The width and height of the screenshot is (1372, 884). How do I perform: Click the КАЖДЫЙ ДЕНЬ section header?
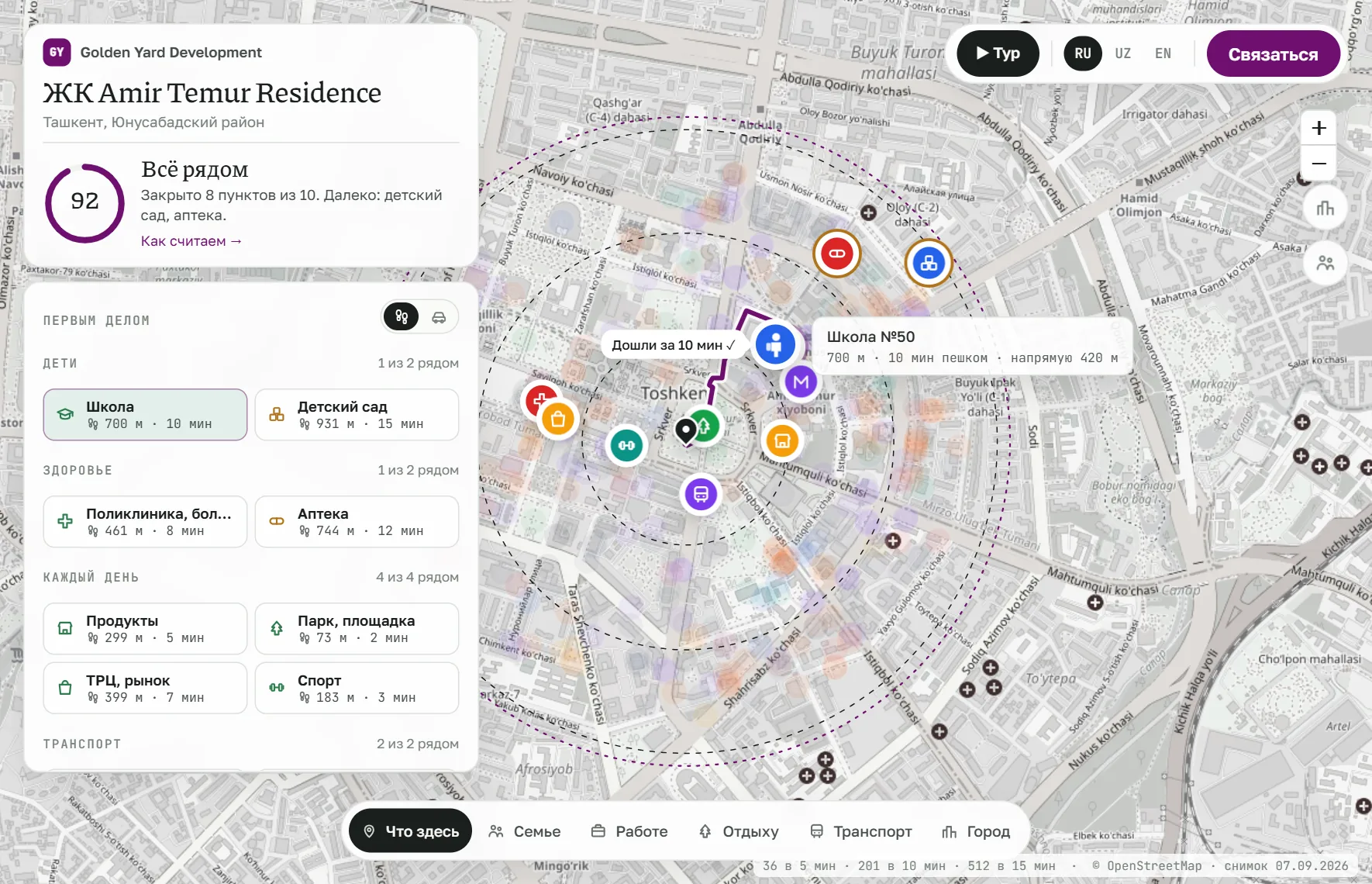pyautogui.click(x=91, y=578)
